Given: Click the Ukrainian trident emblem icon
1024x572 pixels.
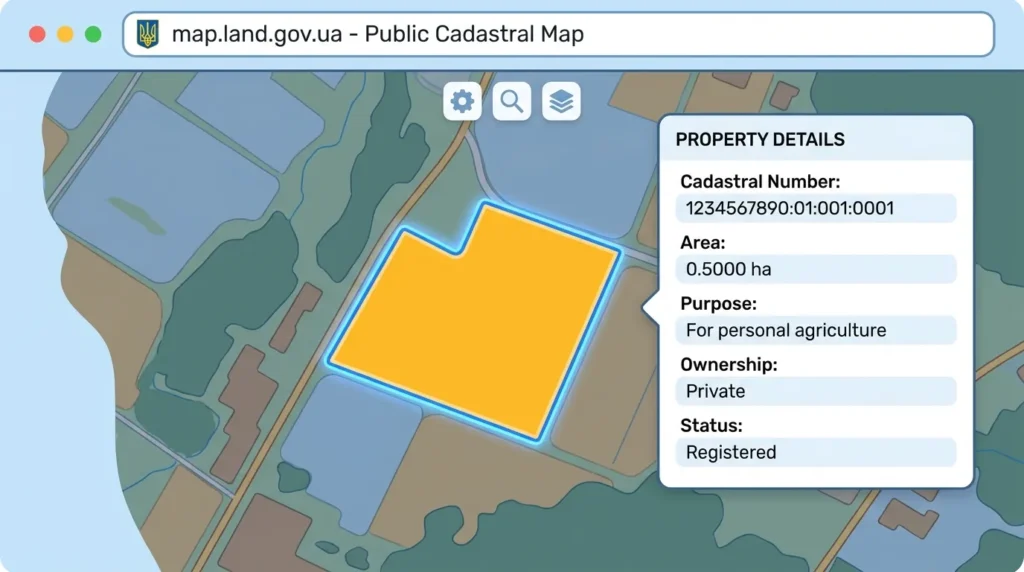Looking at the screenshot, I should click(148, 34).
